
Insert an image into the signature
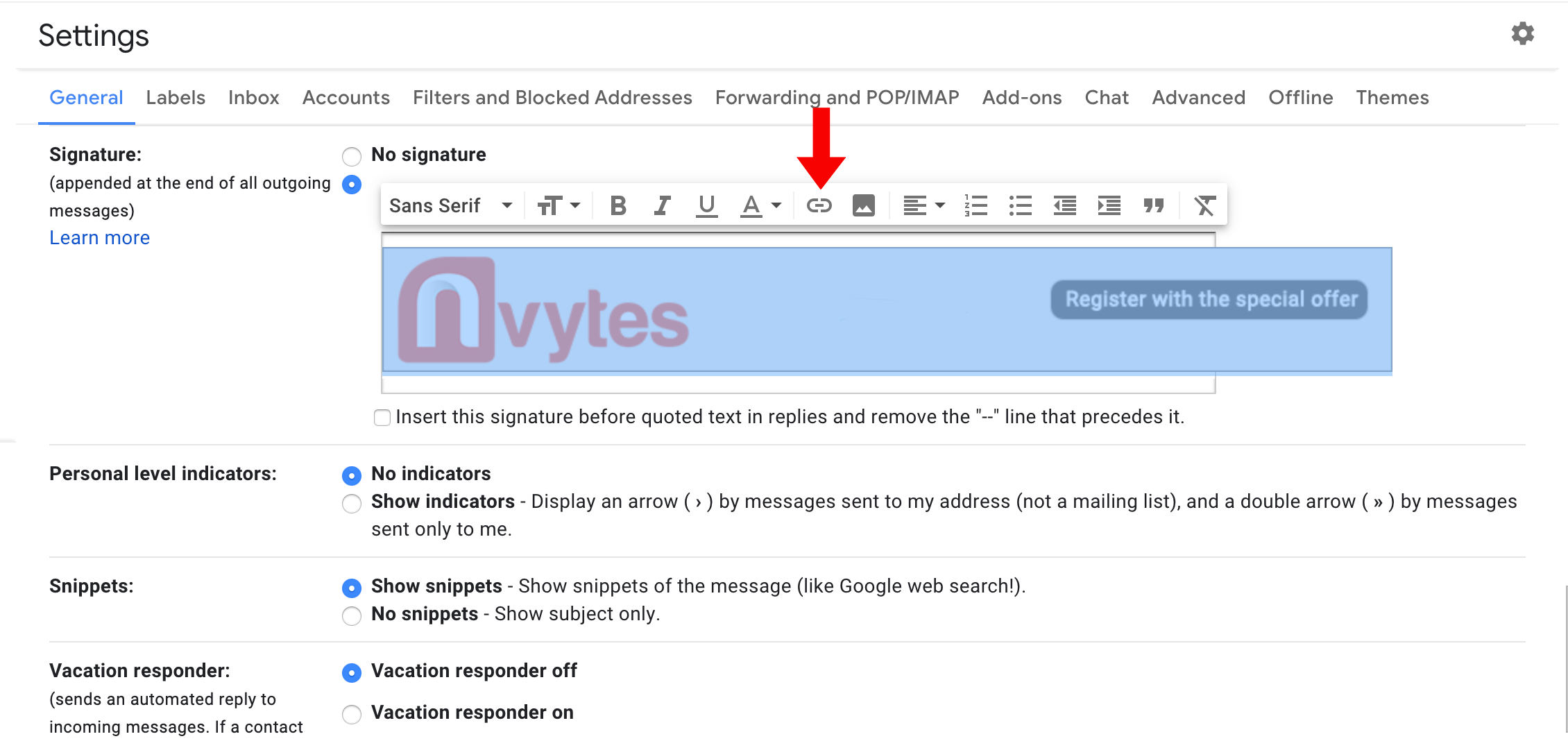point(863,206)
